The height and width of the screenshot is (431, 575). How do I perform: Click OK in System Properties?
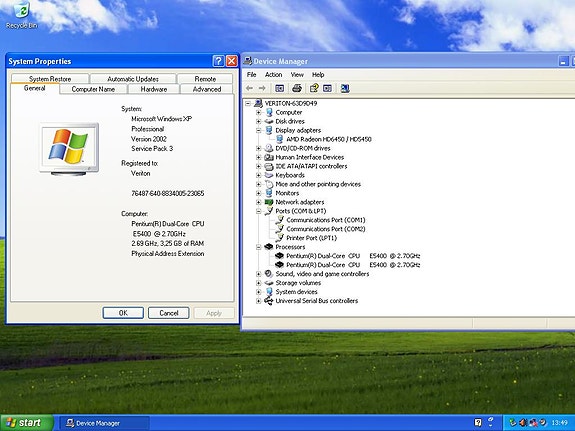click(123, 313)
